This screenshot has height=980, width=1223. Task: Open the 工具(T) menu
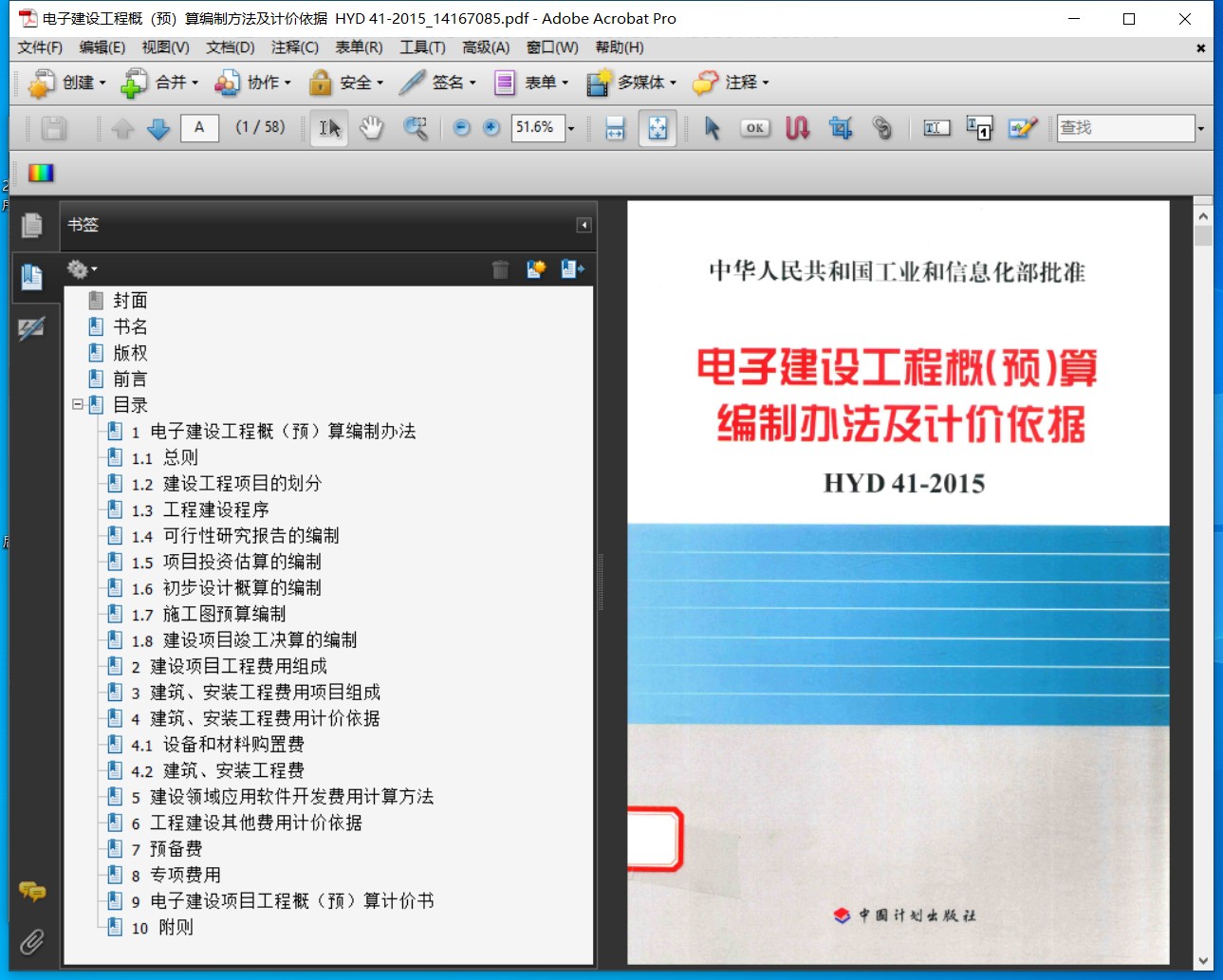click(x=422, y=47)
